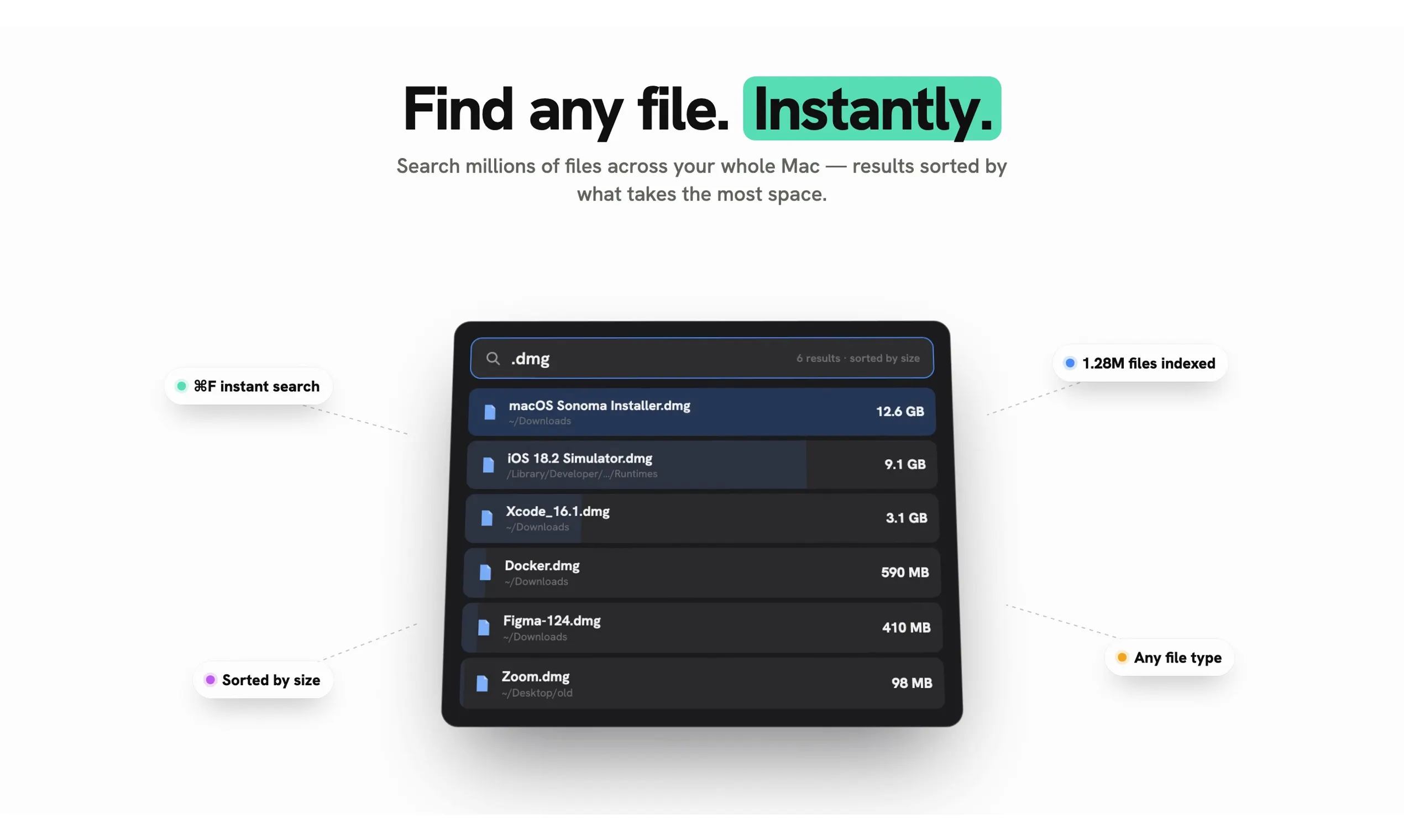Viewport: 1404px width, 840px height.
Task: Click the file icon beside Xcode_16.1.dmg
Action: coord(486,518)
